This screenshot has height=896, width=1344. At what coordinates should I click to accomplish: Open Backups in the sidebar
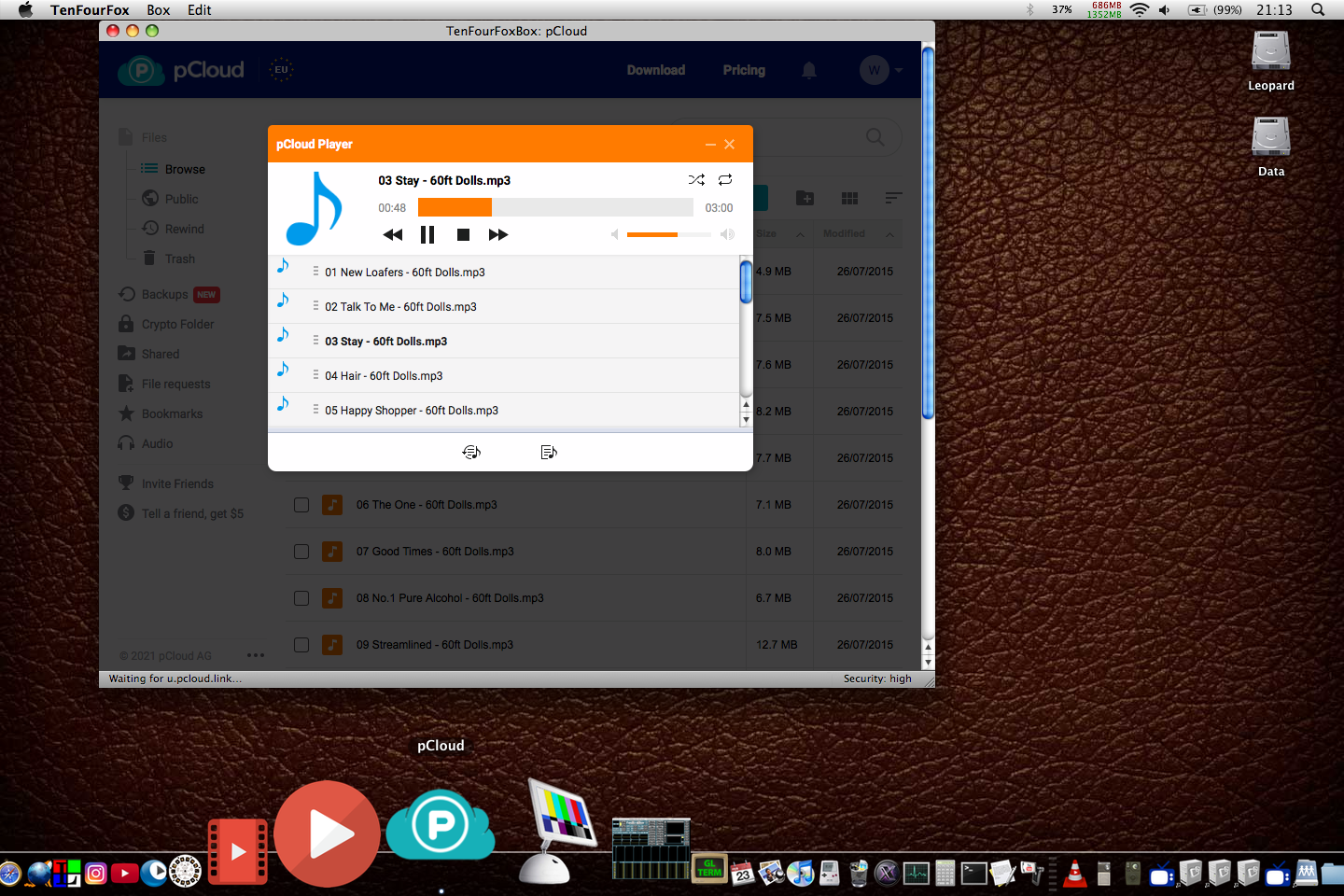(x=165, y=294)
